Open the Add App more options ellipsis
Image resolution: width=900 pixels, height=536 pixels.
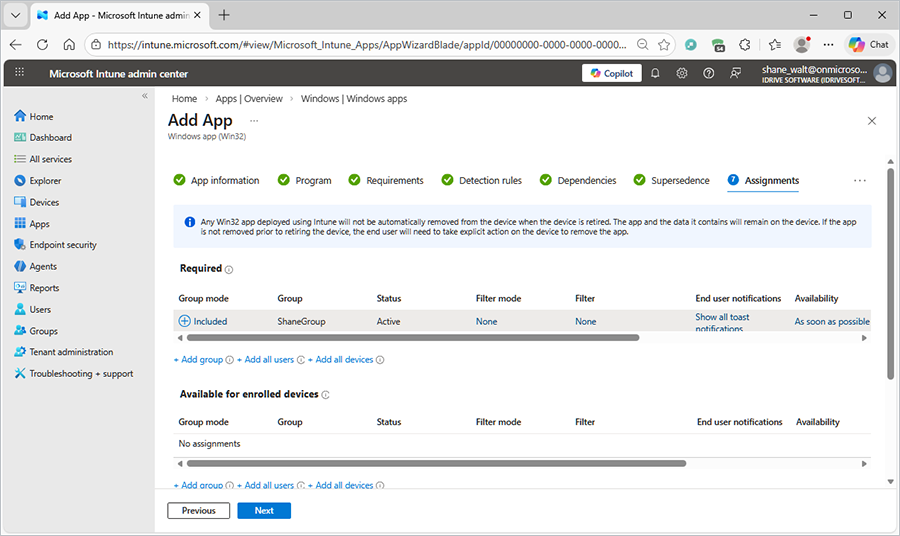pyautogui.click(x=254, y=121)
